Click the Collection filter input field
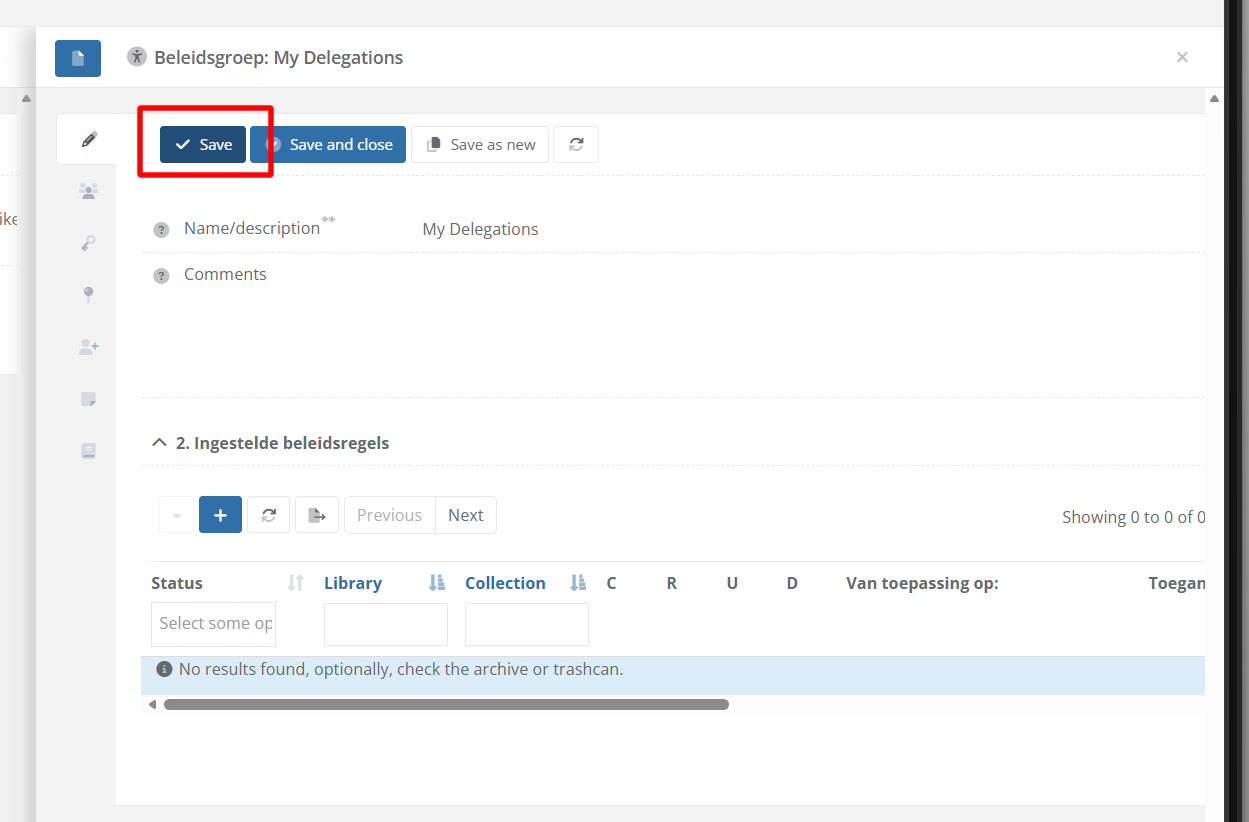 tap(527, 624)
